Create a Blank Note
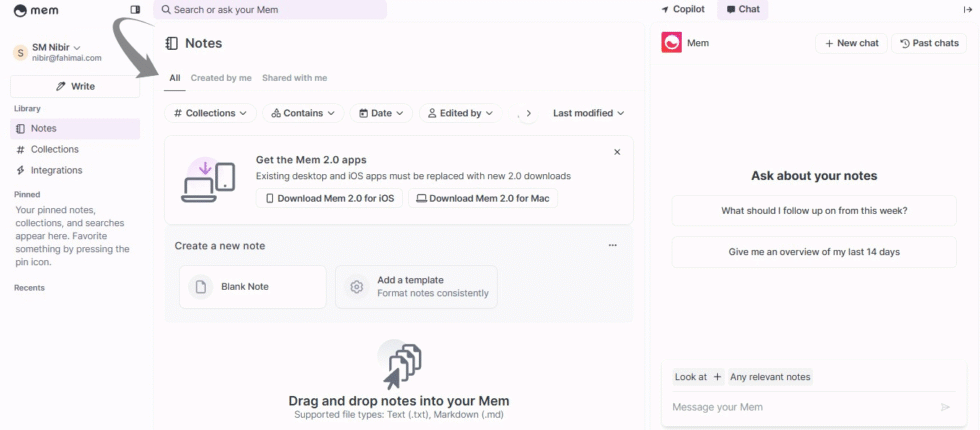The image size is (980, 430). coord(252,287)
